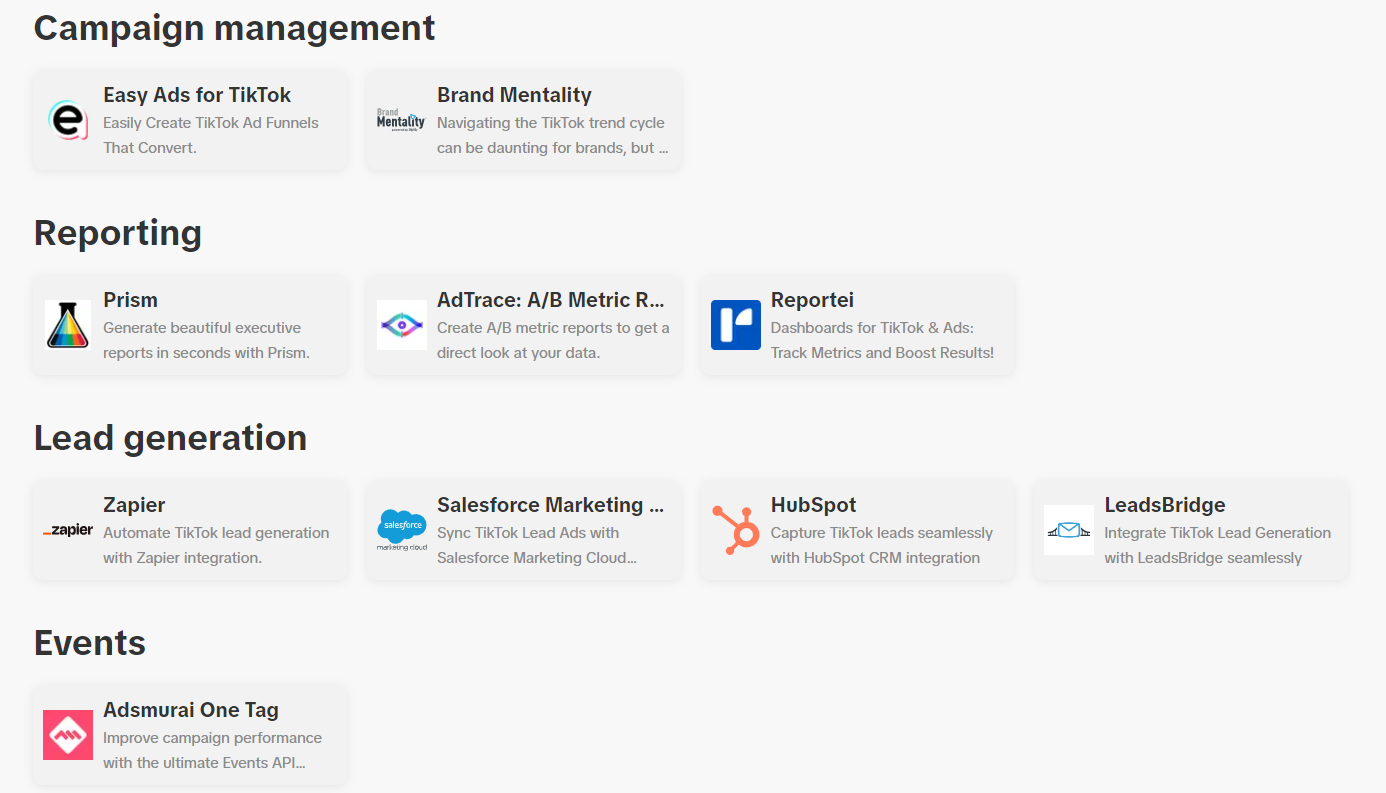Click the Salesforce Marketing Cloud logo icon
Image resolution: width=1386 pixels, height=793 pixels.
tap(401, 530)
